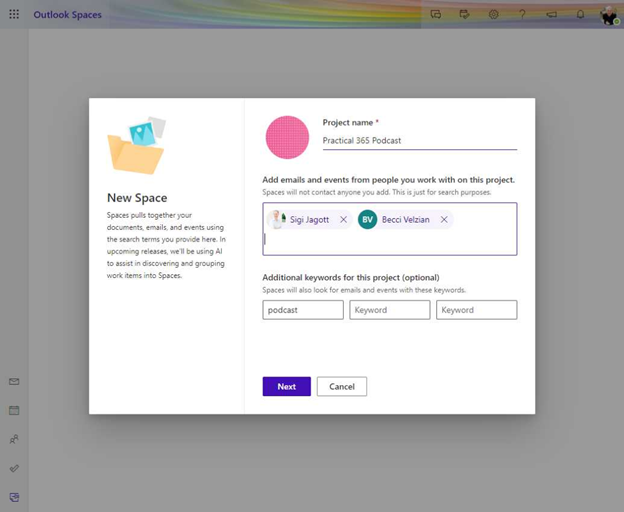
Task: Click the megaphone what's new icon
Action: 551,15
